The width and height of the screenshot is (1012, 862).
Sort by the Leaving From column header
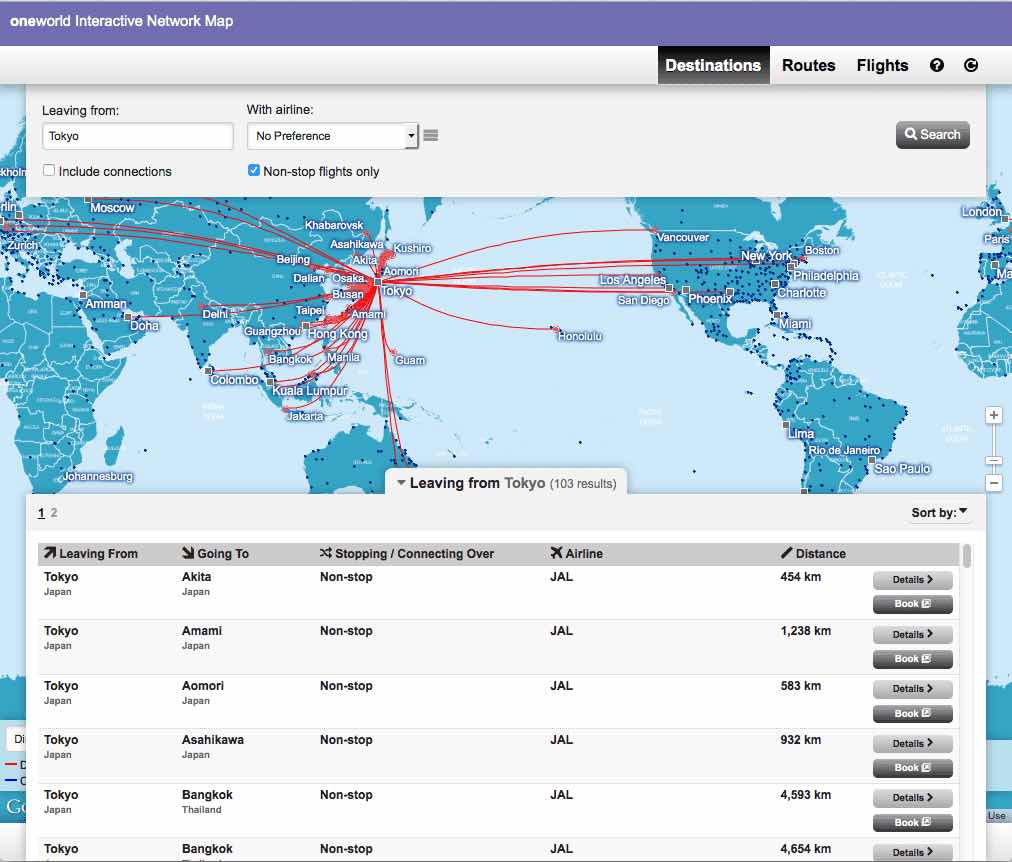click(90, 554)
